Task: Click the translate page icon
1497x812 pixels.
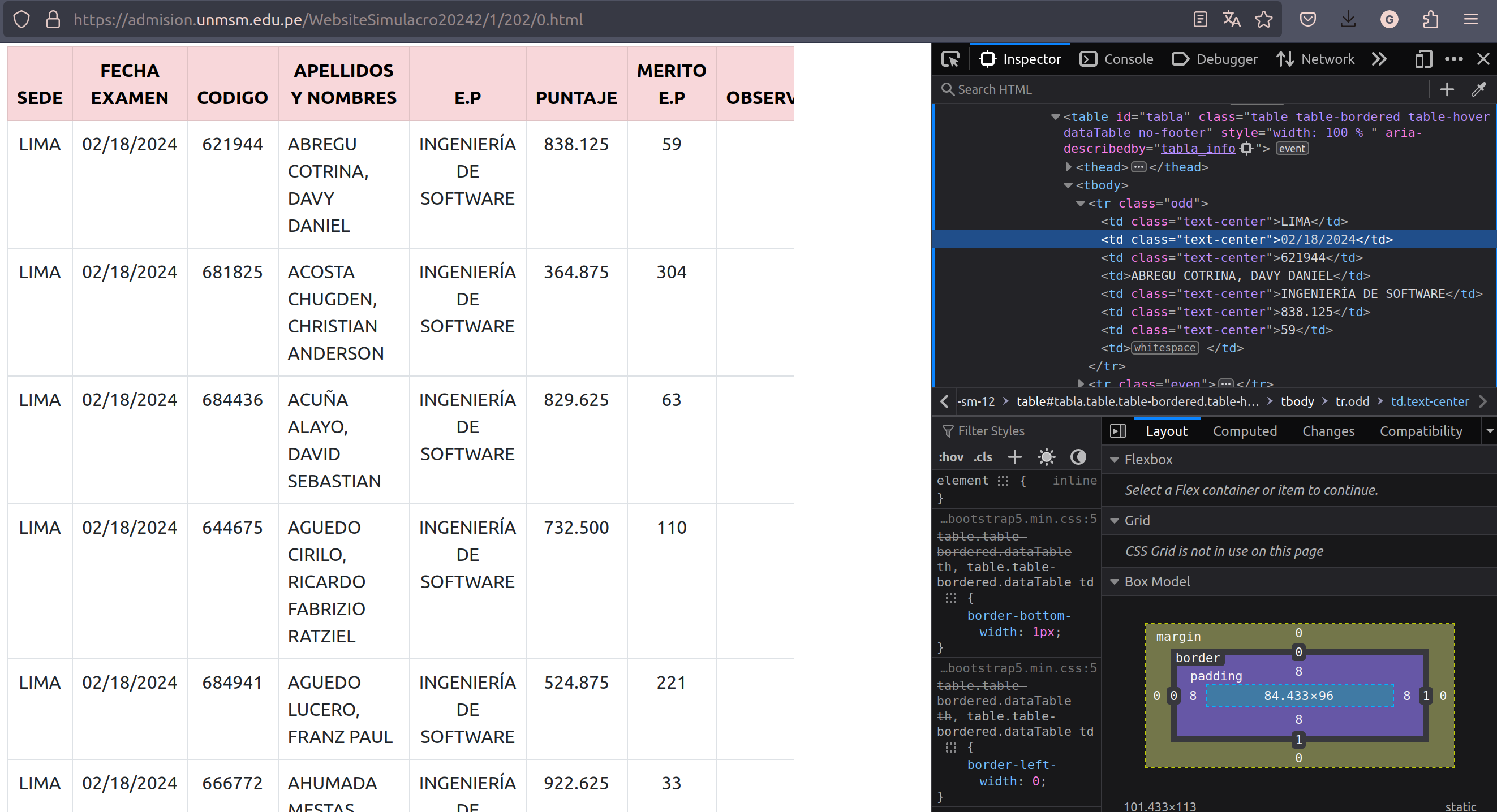Action: [x=1232, y=20]
